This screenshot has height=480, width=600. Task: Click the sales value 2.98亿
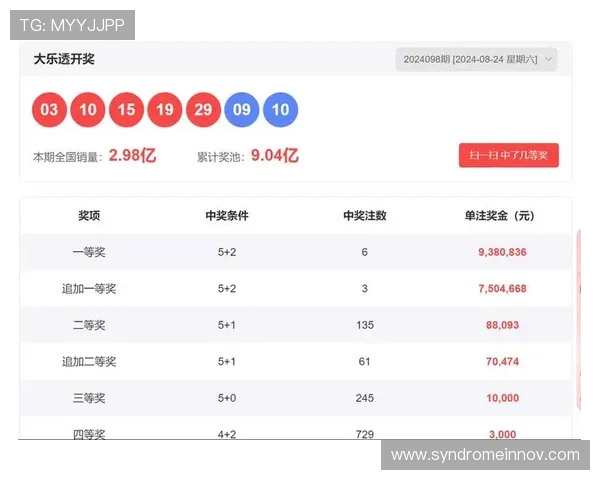pos(132,155)
